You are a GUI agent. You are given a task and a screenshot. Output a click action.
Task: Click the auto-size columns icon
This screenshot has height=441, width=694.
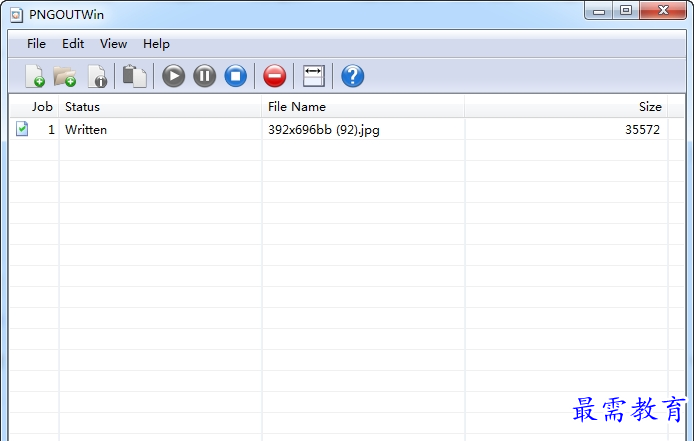pos(313,76)
